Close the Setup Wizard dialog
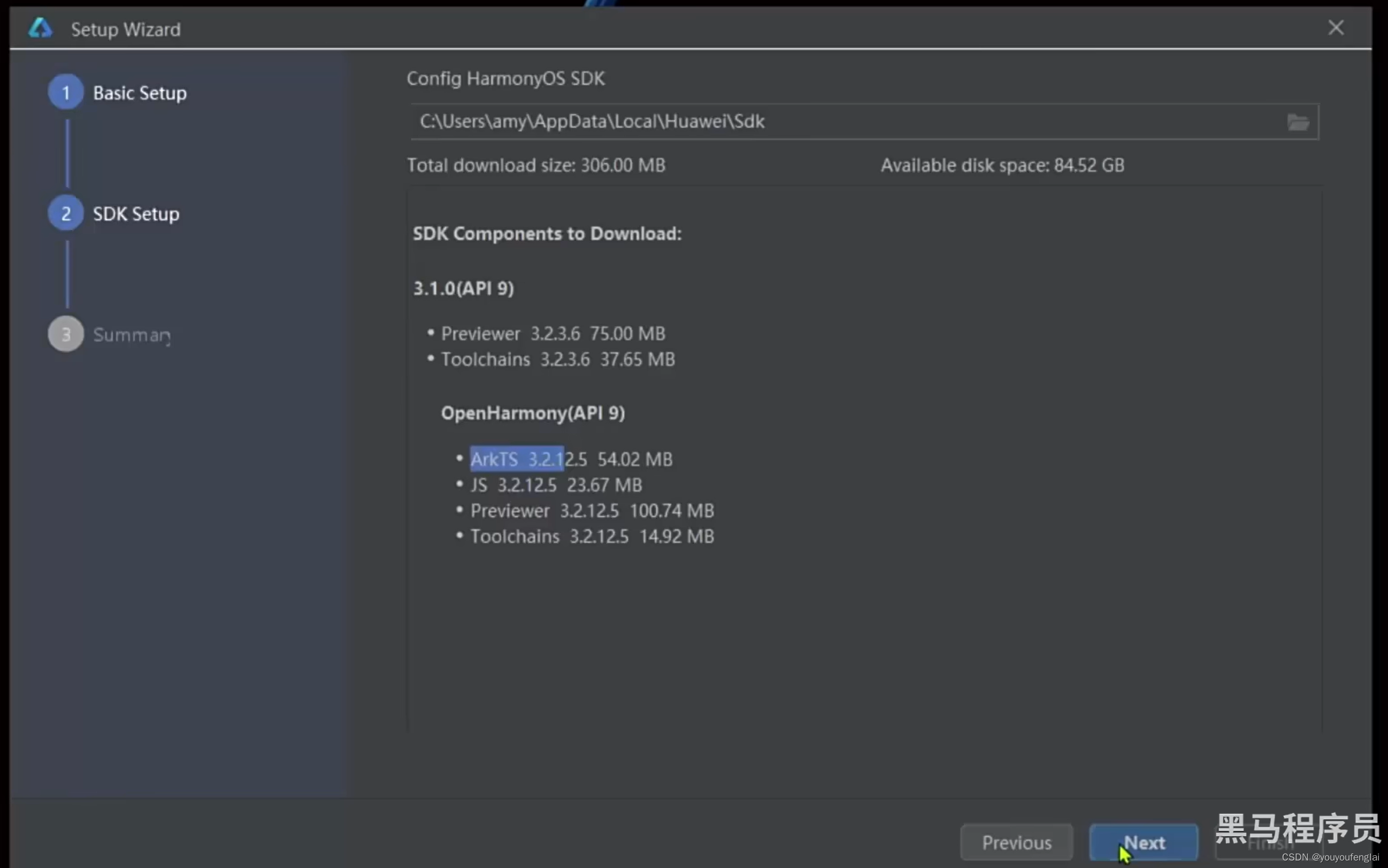The width and height of the screenshot is (1388, 868). coord(1335,28)
